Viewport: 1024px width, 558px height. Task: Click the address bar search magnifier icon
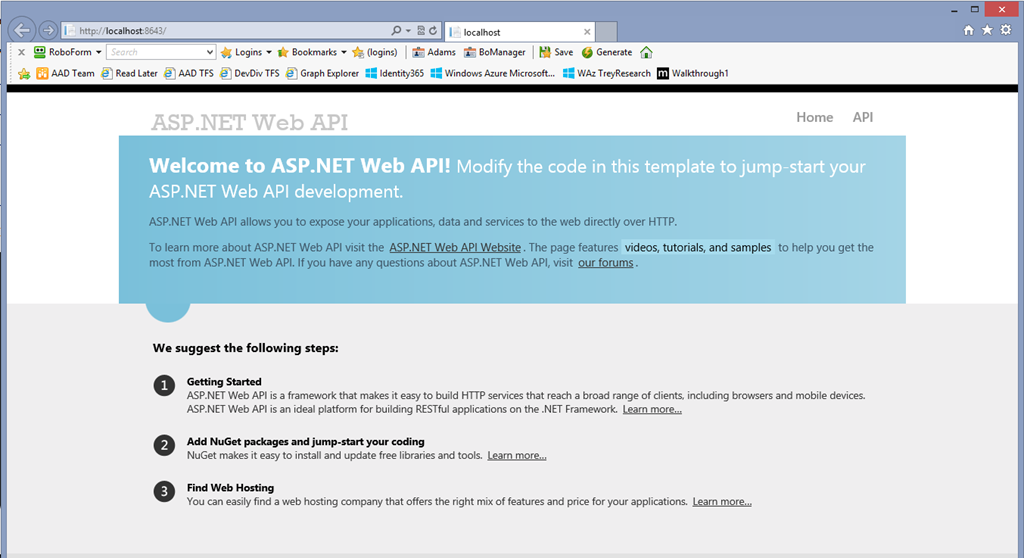396,31
